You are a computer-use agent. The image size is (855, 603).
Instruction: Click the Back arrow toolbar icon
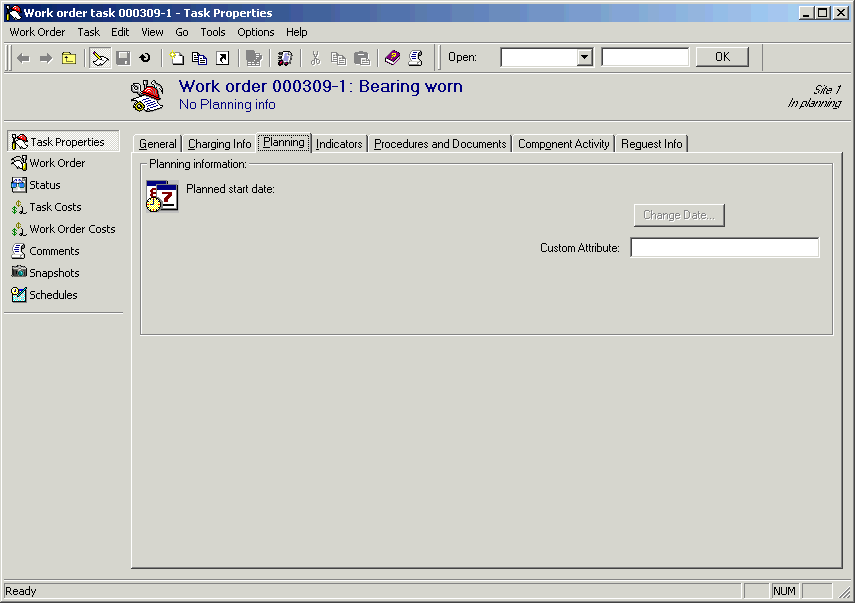click(x=23, y=58)
